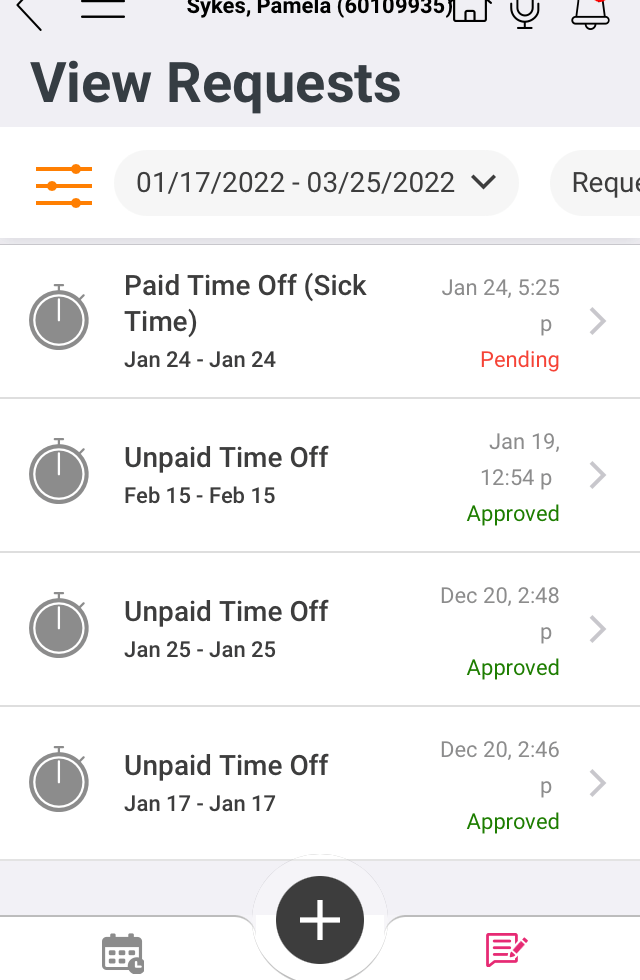The image size is (640, 980).
Task: Expand the Paid Time Off (Sick Time) chevron
Action: point(598,321)
